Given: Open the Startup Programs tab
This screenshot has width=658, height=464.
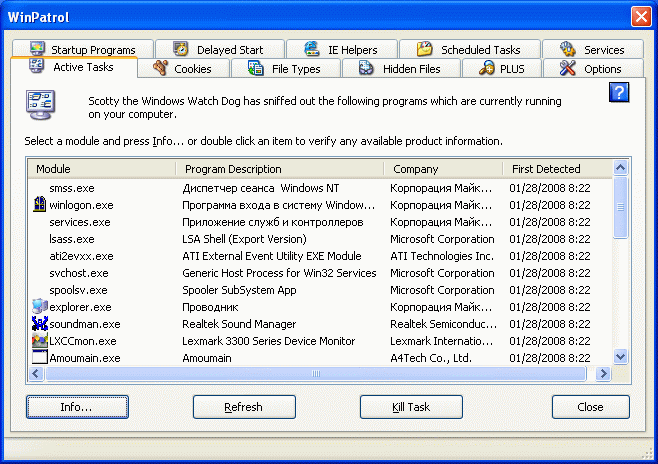Looking at the screenshot, I should pyautogui.click(x=83, y=49).
